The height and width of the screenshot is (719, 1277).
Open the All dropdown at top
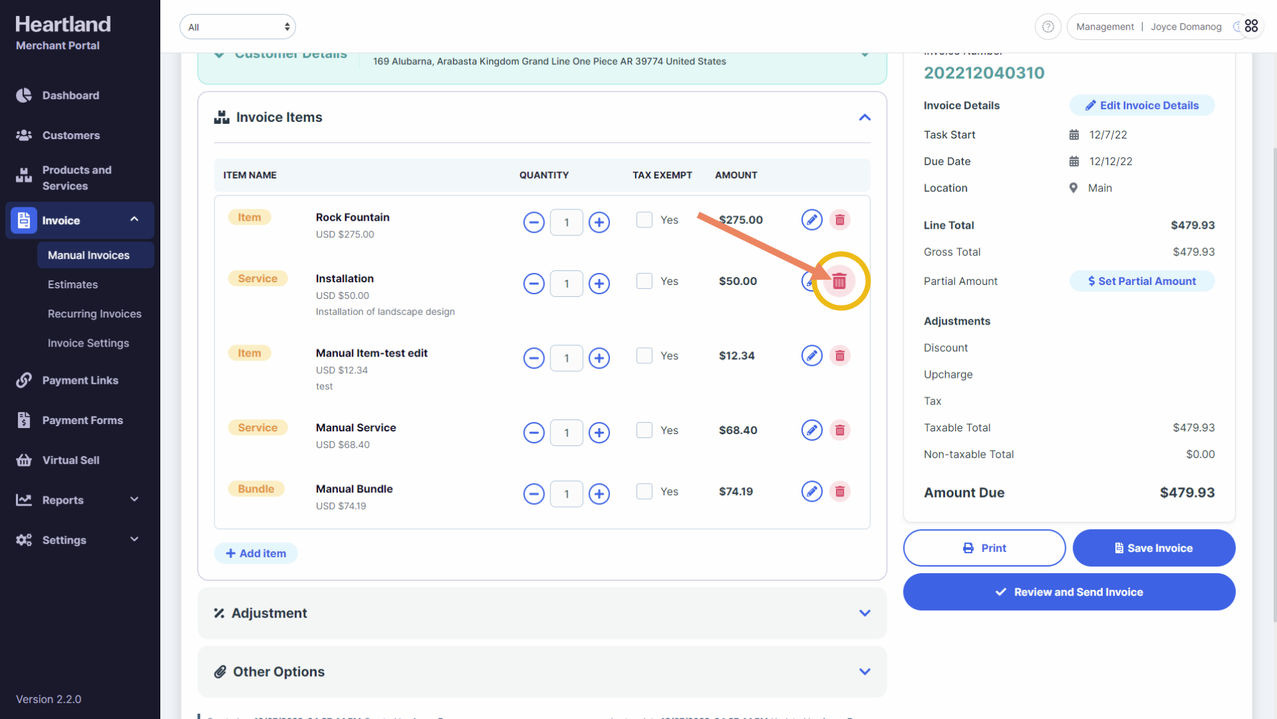[x=237, y=27]
